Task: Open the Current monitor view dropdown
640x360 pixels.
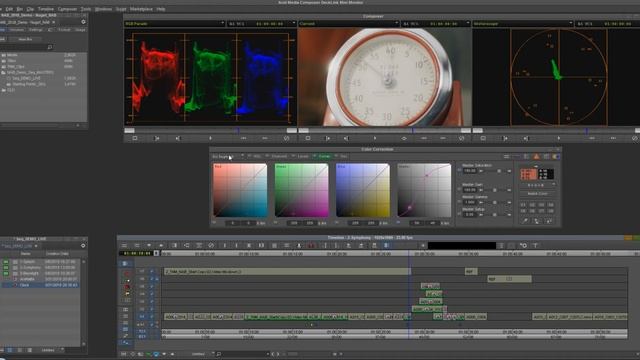Action: [396, 24]
